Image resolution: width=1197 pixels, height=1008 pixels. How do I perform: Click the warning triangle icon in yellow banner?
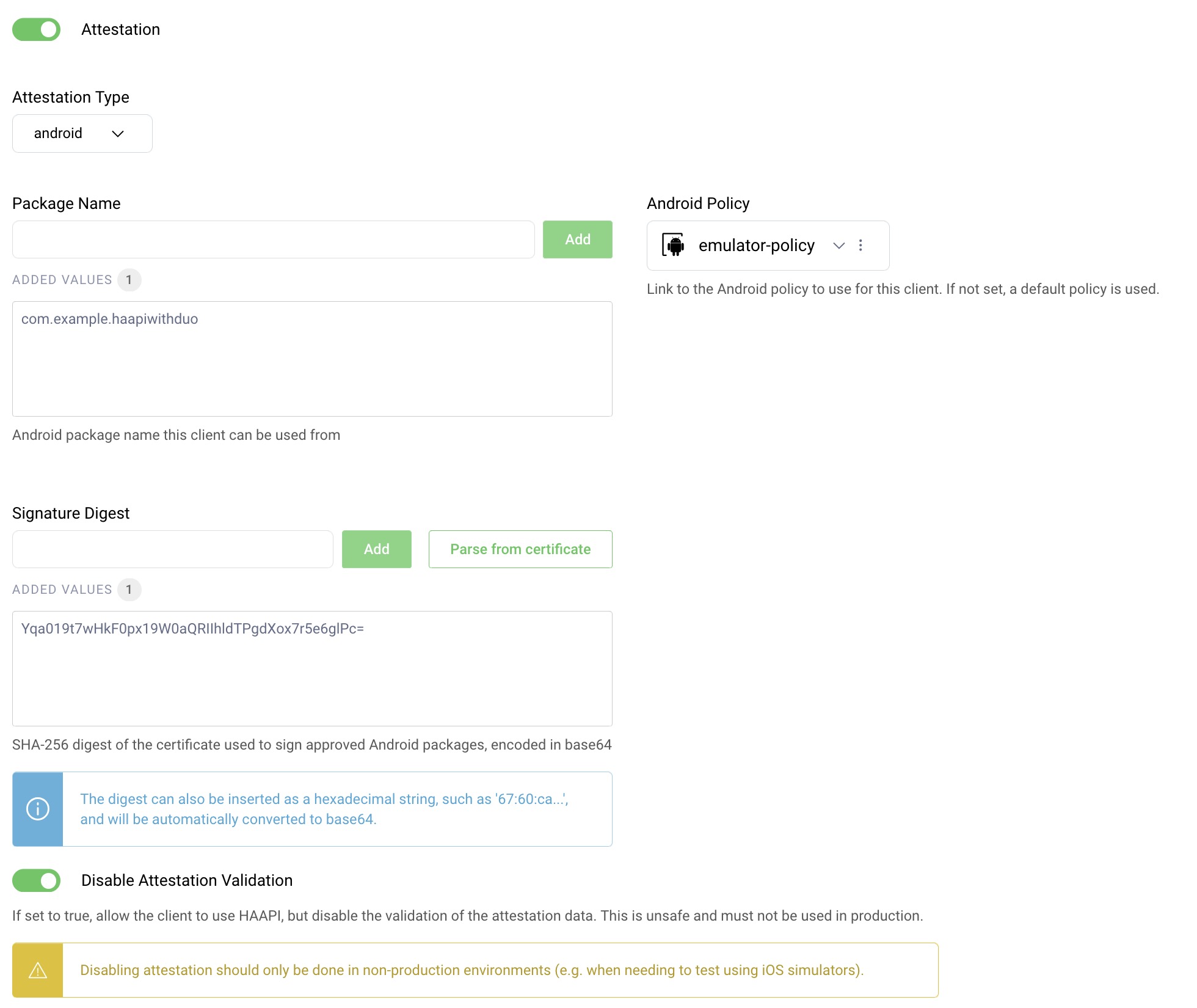click(x=38, y=970)
